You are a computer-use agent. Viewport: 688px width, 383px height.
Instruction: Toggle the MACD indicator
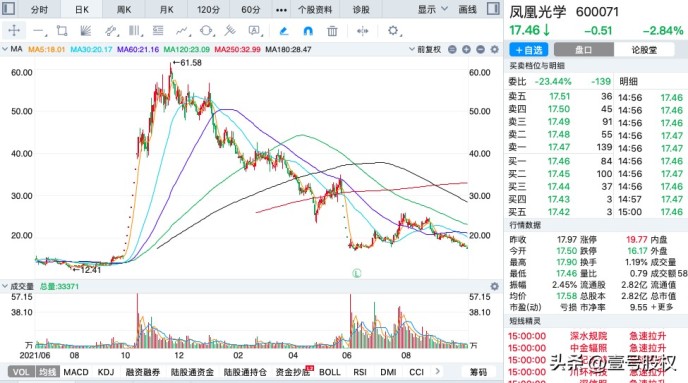click(76, 372)
